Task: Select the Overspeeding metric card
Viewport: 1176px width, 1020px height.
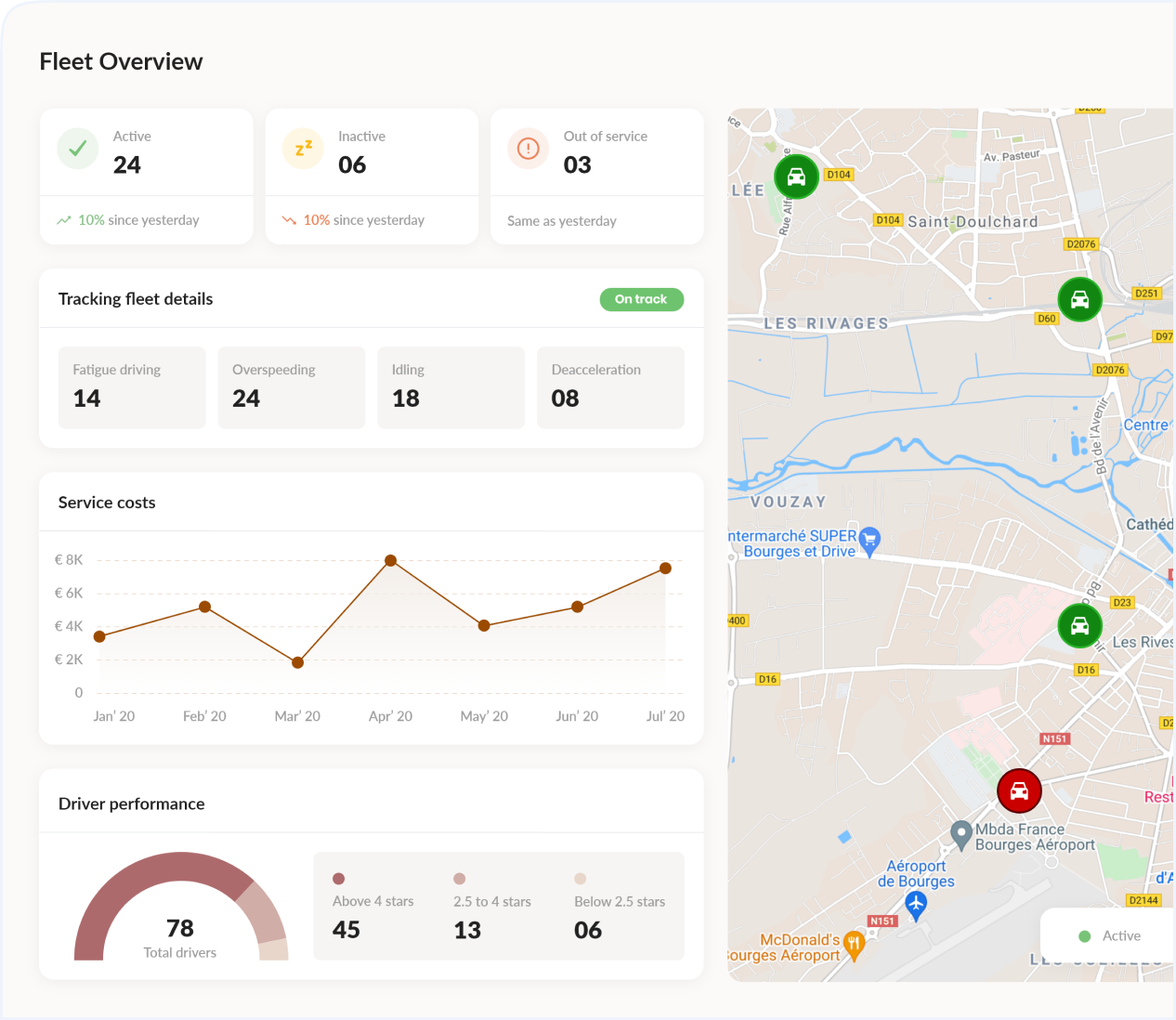Action: tap(292, 387)
